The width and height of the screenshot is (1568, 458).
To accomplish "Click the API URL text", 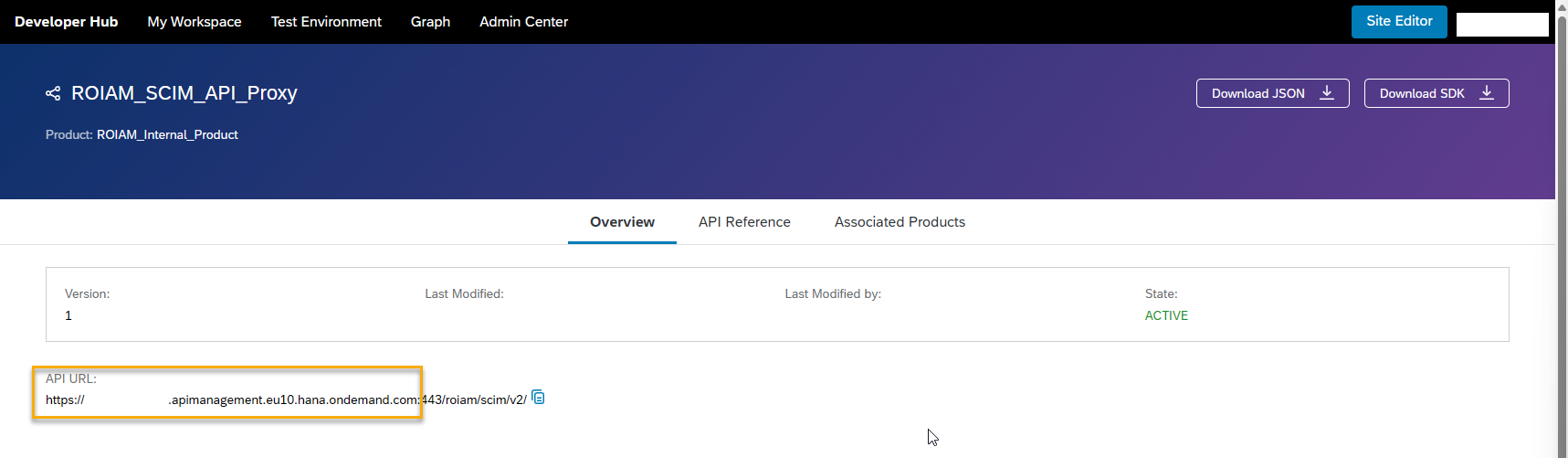I will coord(286,399).
